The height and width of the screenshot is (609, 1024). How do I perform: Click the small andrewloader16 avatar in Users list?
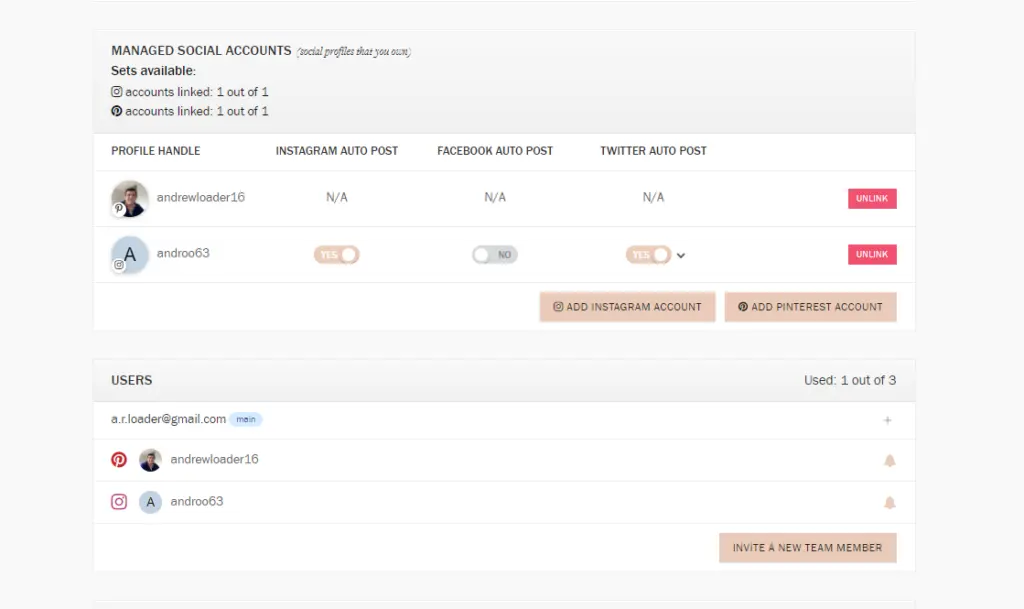point(150,460)
